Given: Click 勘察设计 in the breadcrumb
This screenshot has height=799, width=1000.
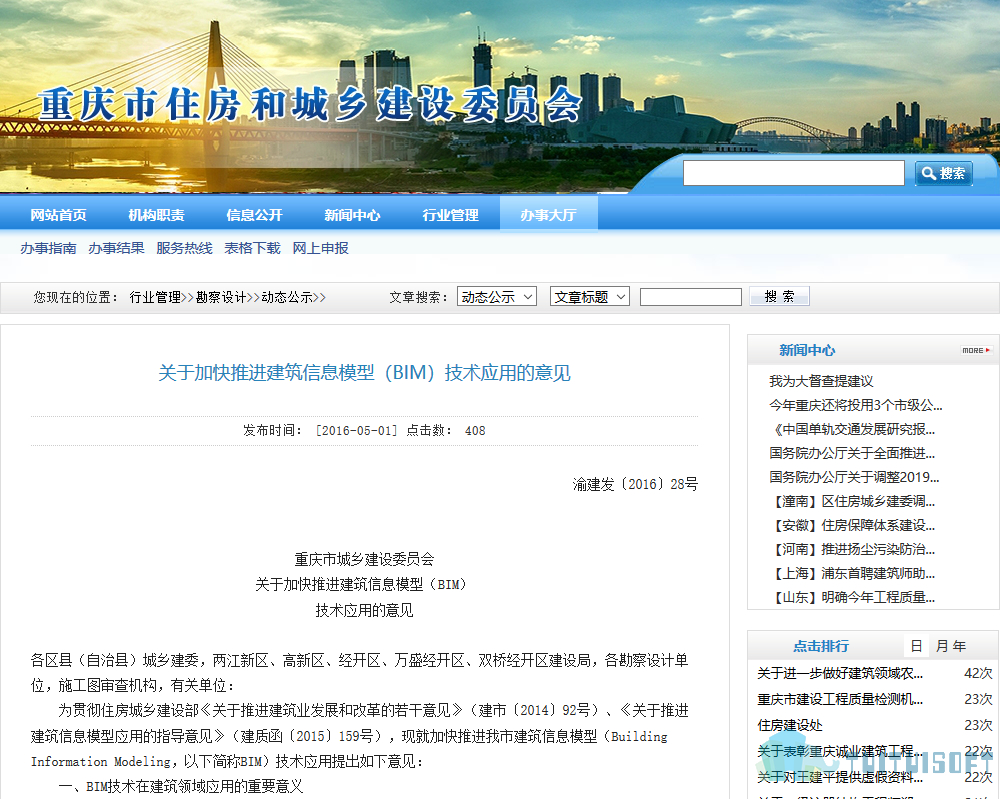Looking at the screenshot, I should click(221, 297).
